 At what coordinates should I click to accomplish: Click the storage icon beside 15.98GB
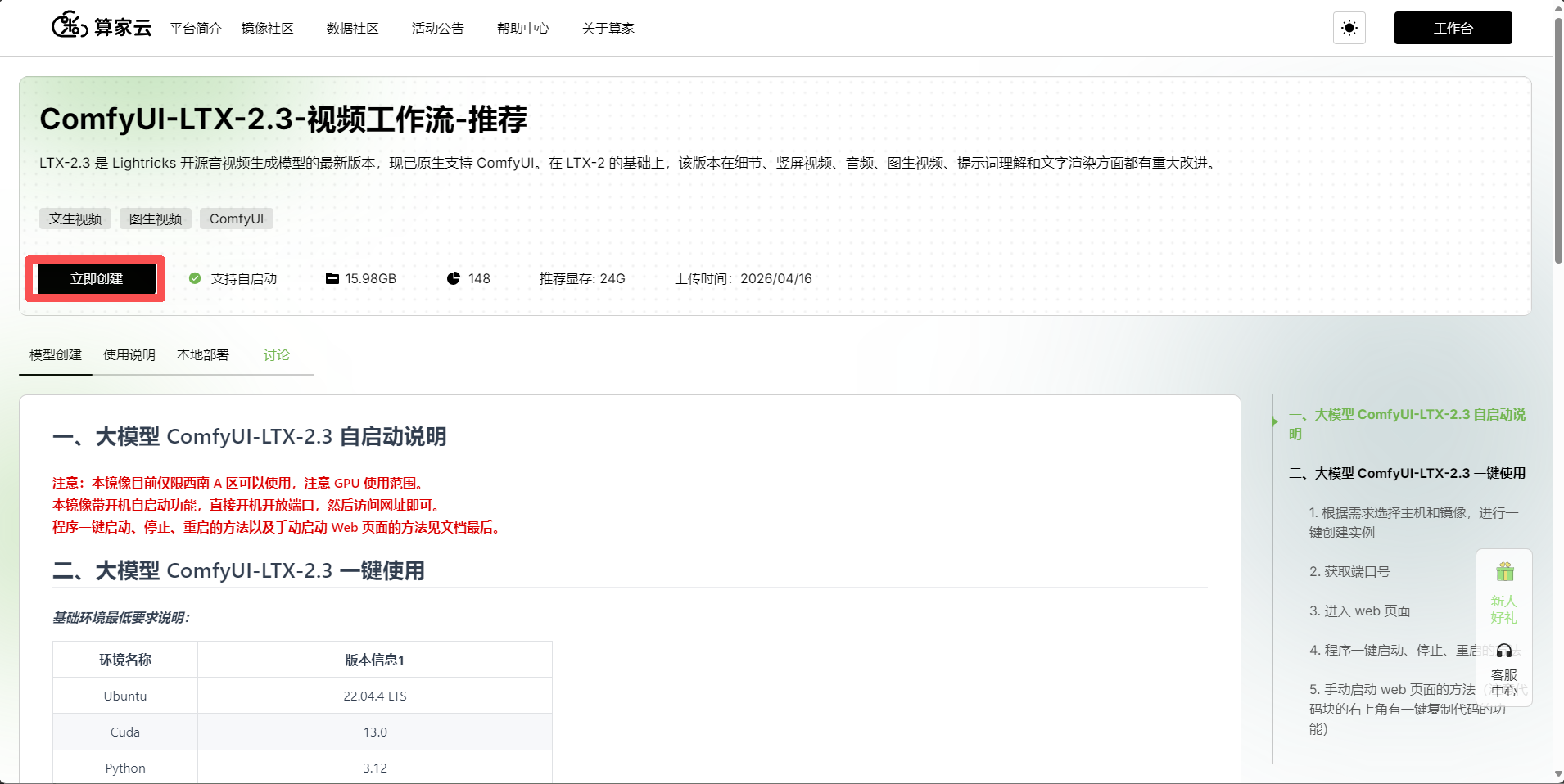332,278
